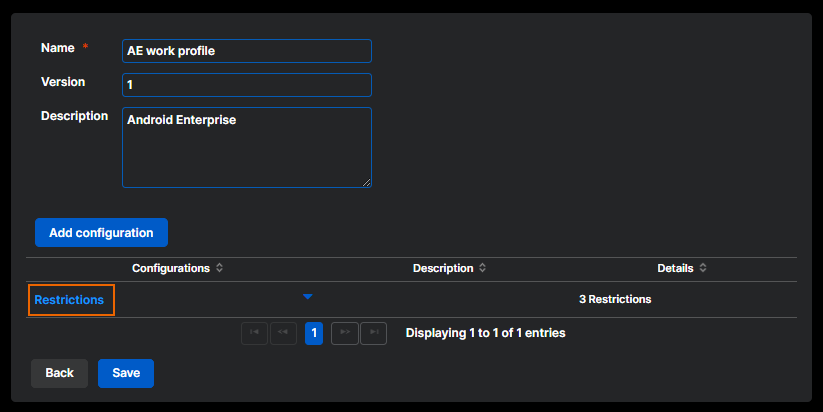This screenshot has height=412, width=823.
Task: Go to the previous page of entries
Action: [283, 333]
